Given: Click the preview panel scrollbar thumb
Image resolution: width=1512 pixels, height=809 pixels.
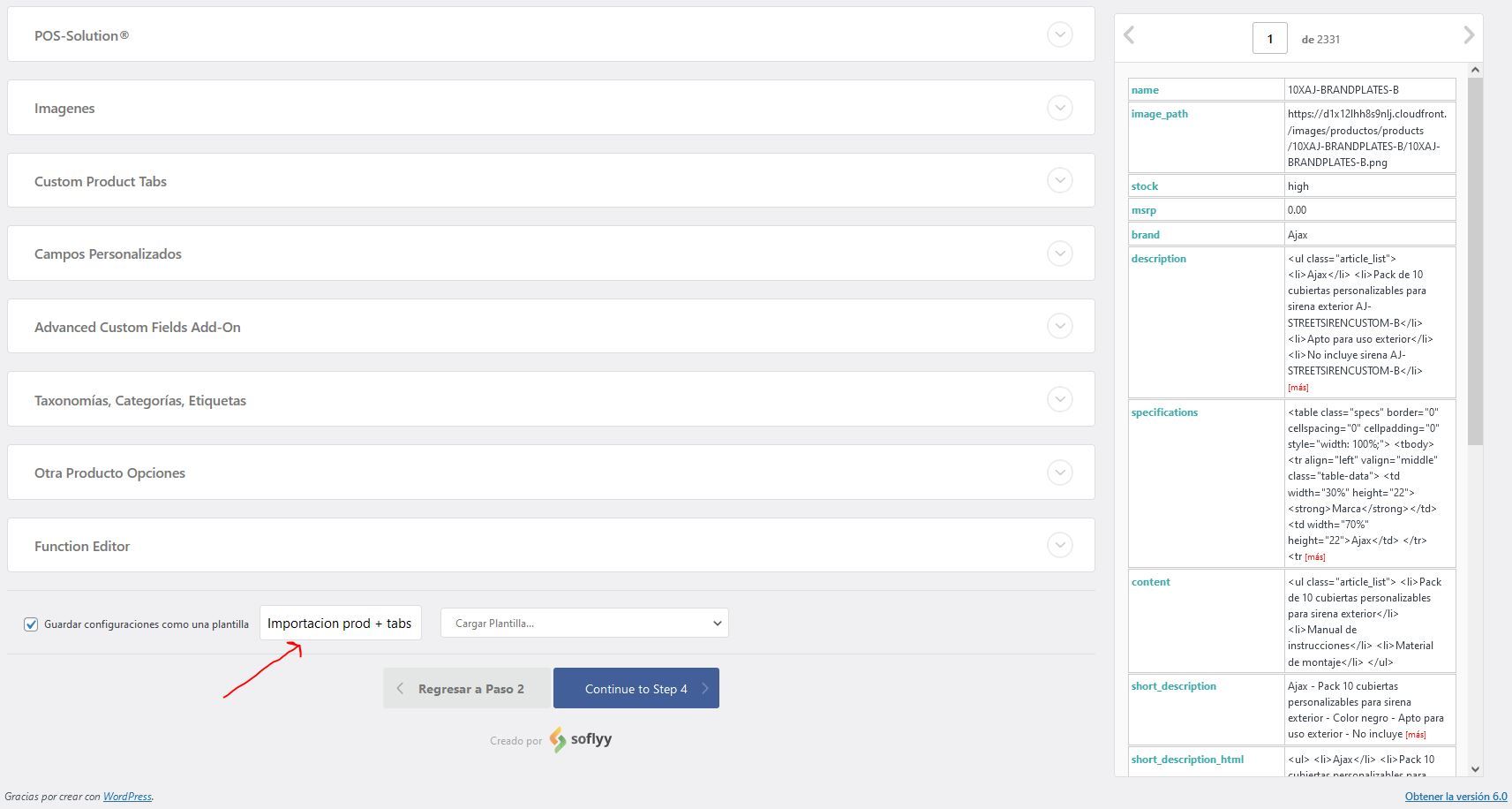Looking at the screenshot, I should click(x=1475, y=261).
